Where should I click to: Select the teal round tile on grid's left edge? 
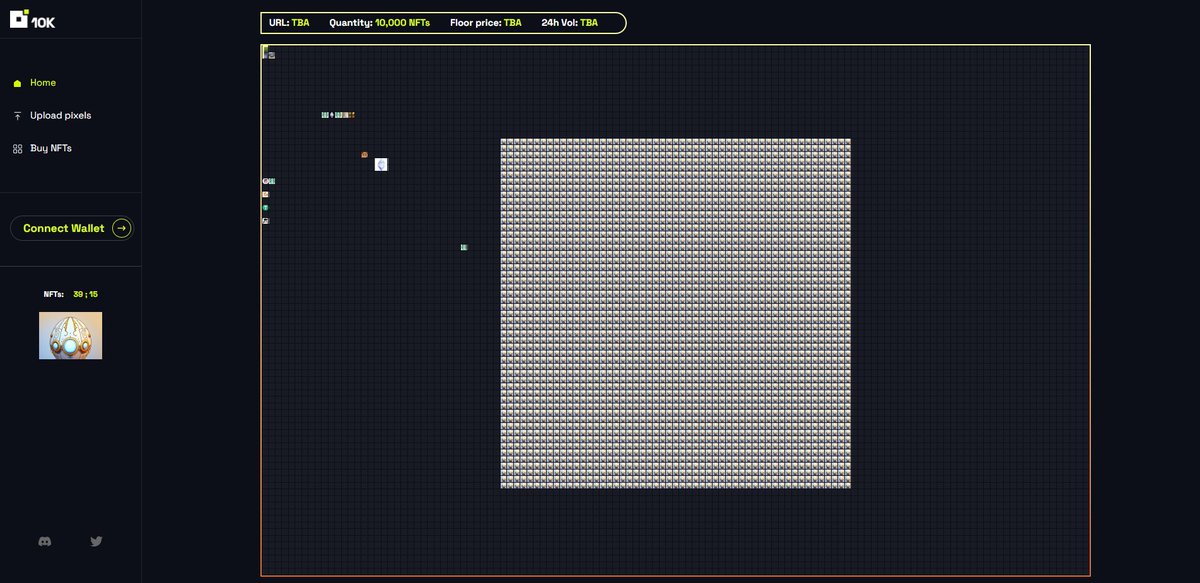265,208
